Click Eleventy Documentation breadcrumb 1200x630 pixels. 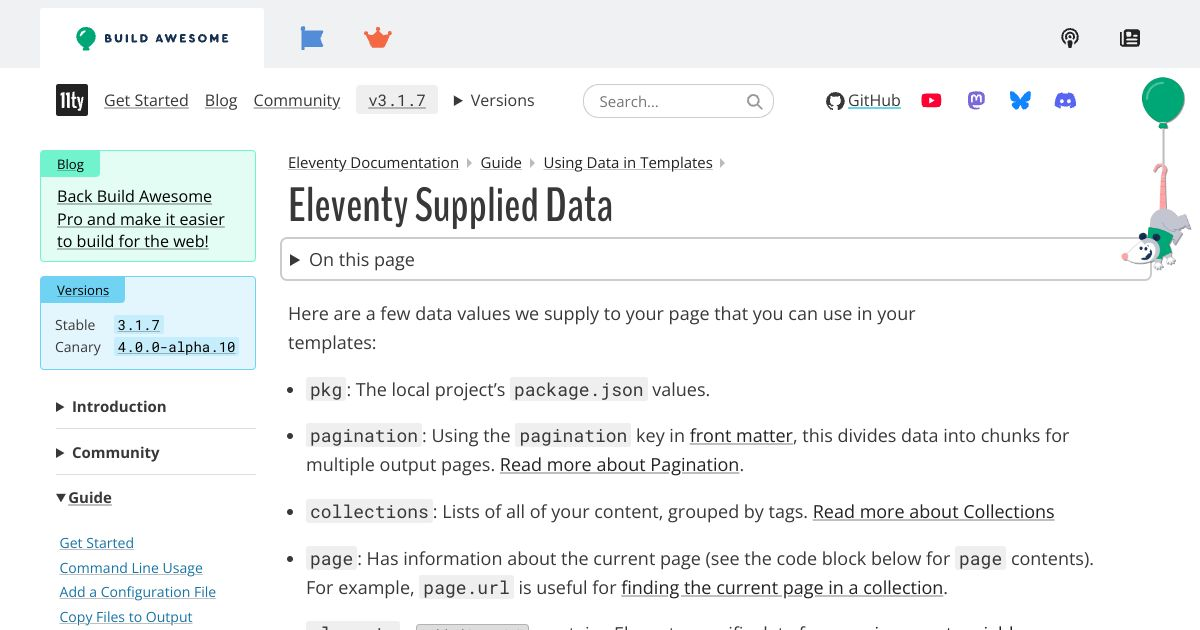373,162
